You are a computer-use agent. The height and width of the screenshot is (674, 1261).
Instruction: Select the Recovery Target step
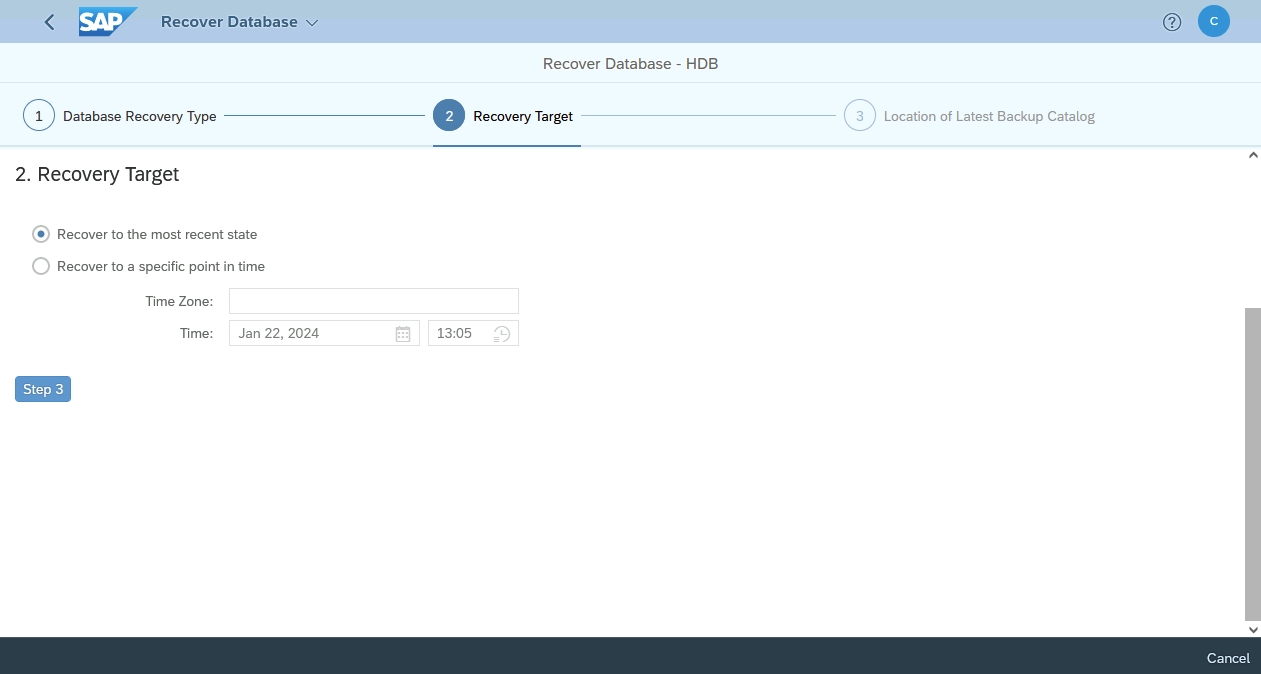(x=522, y=116)
